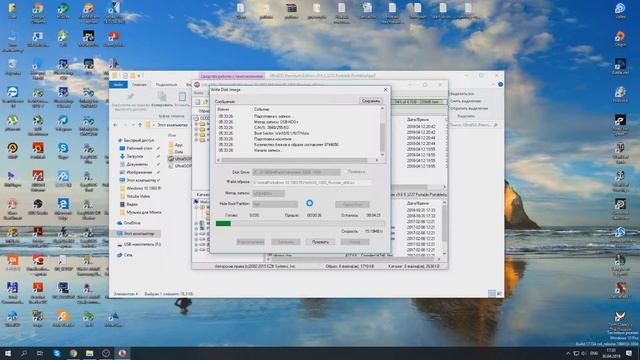
Task: Select USB-накопитель (F:) in the sidebar
Action: pyautogui.click(x=139, y=244)
